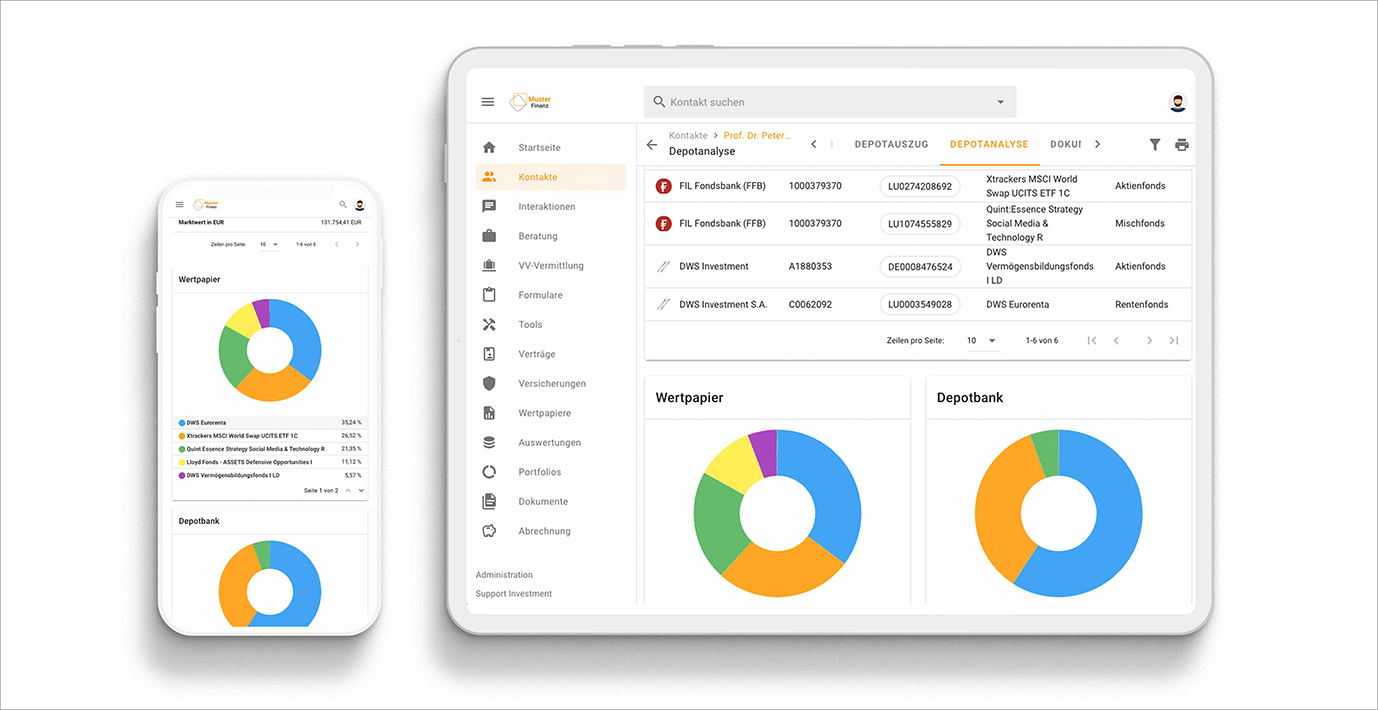Open Versicherungen via its shield icon
Image resolution: width=1378 pixels, height=710 pixels.
click(488, 383)
